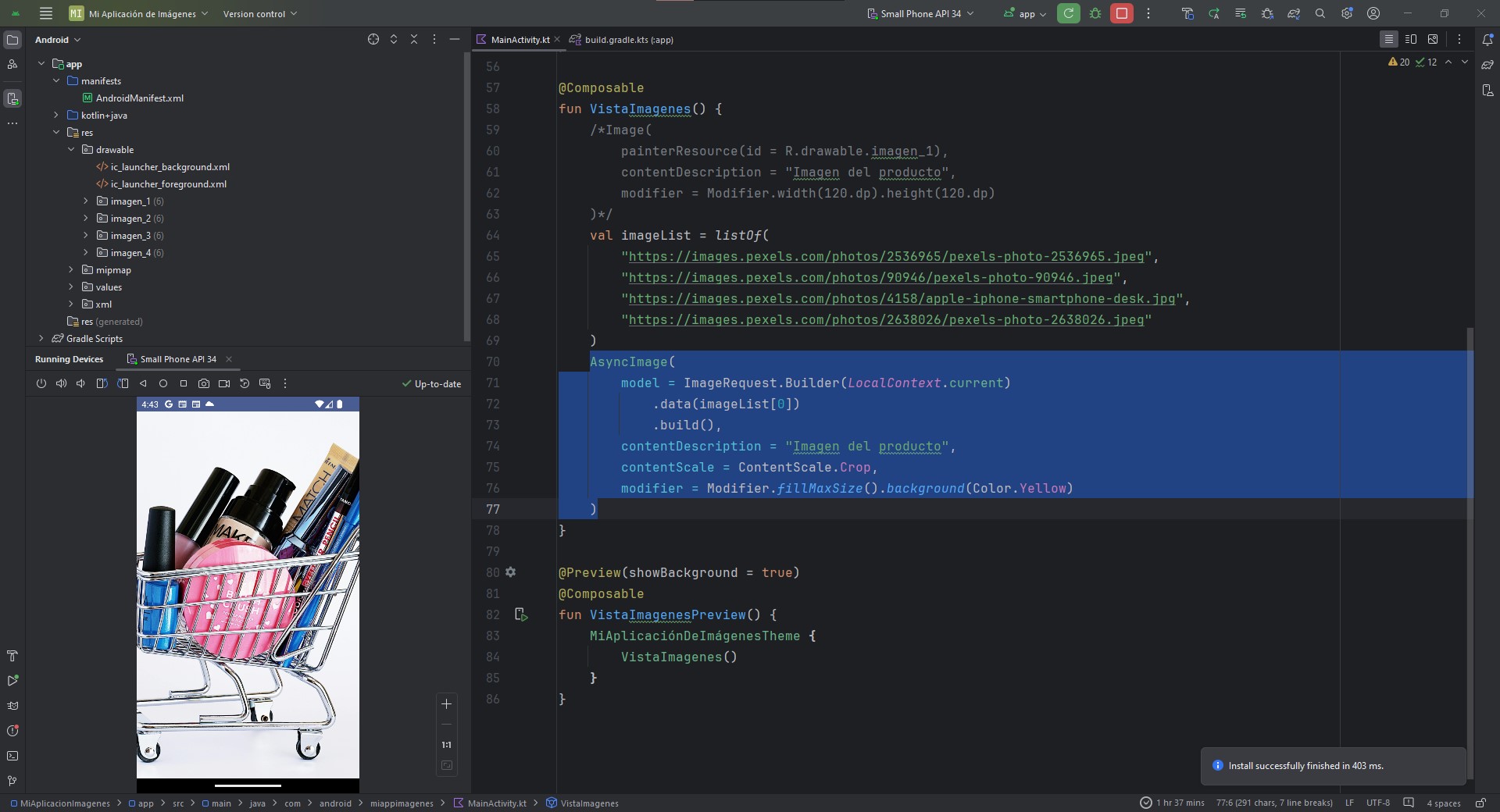Start debugging with the Debug bug icon
The width and height of the screenshot is (1500, 812).
[1095, 13]
